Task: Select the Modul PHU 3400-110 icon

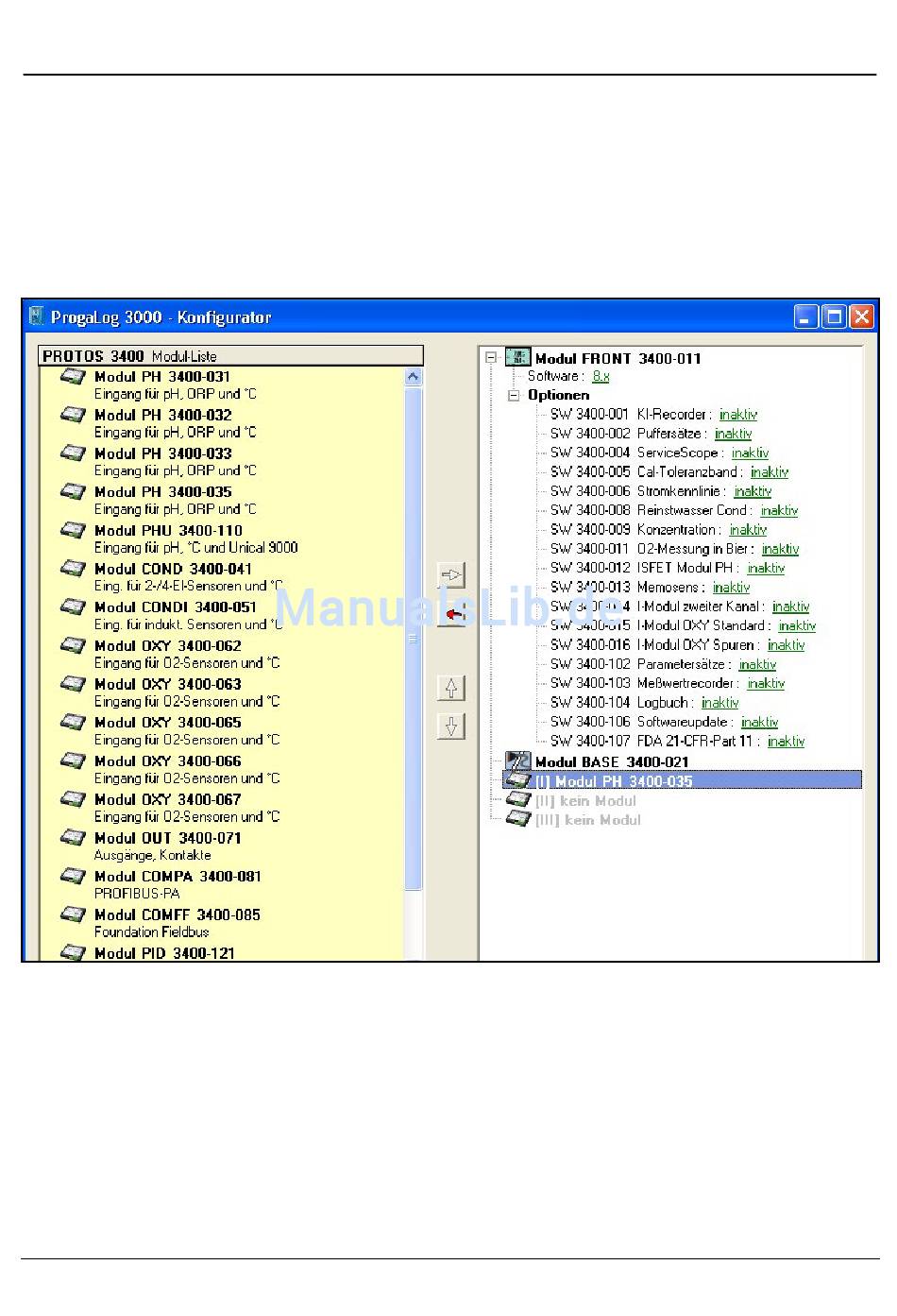Action: pyautogui.click(x=74, y=530)
